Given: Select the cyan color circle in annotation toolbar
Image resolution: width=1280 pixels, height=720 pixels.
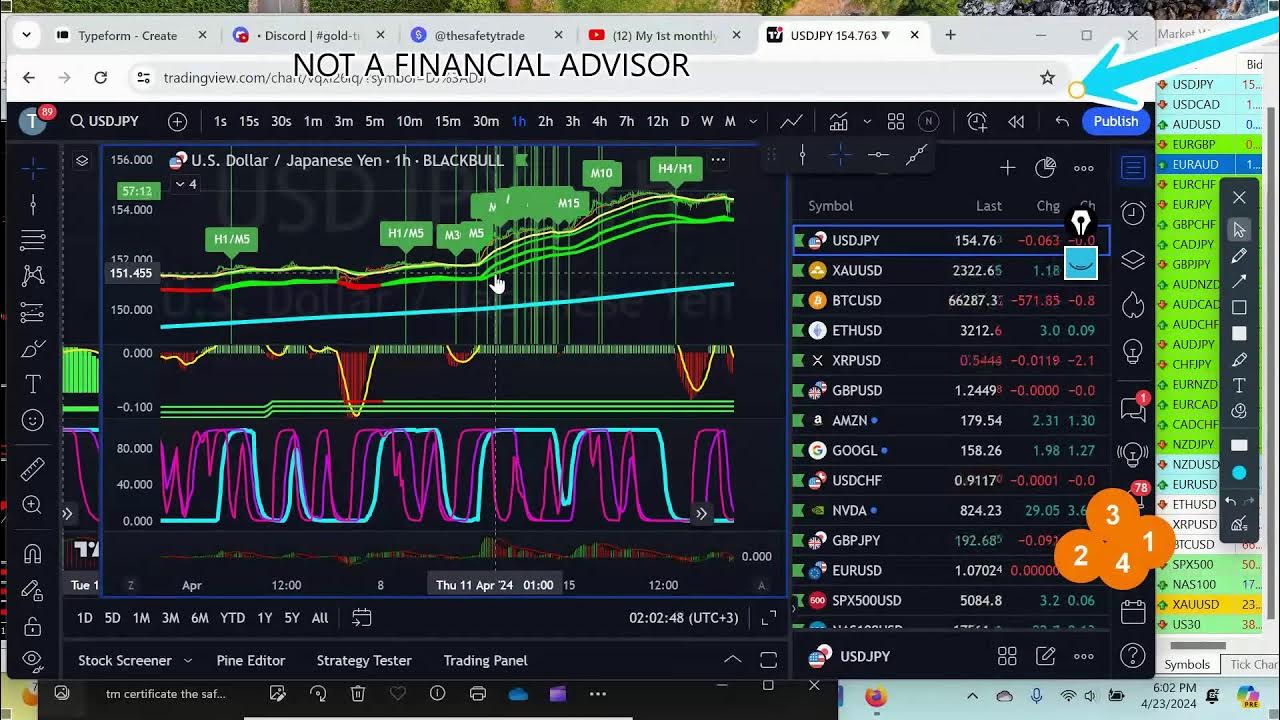Looking at the screenshot, I should (x=1239, y=472).
